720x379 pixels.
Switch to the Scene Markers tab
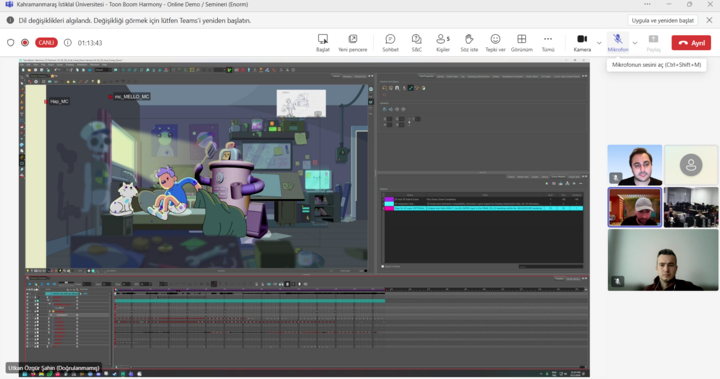pos(558,177)
